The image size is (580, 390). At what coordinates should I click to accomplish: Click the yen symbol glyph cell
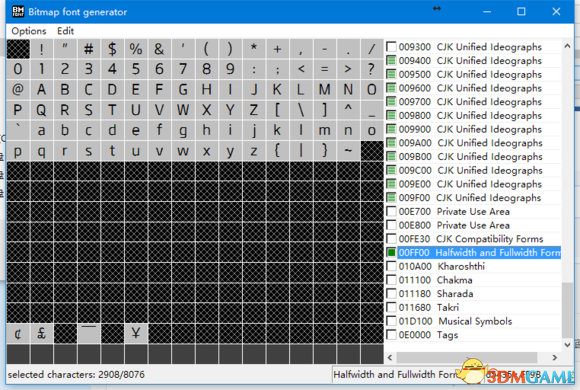click(x=136, y=333)
